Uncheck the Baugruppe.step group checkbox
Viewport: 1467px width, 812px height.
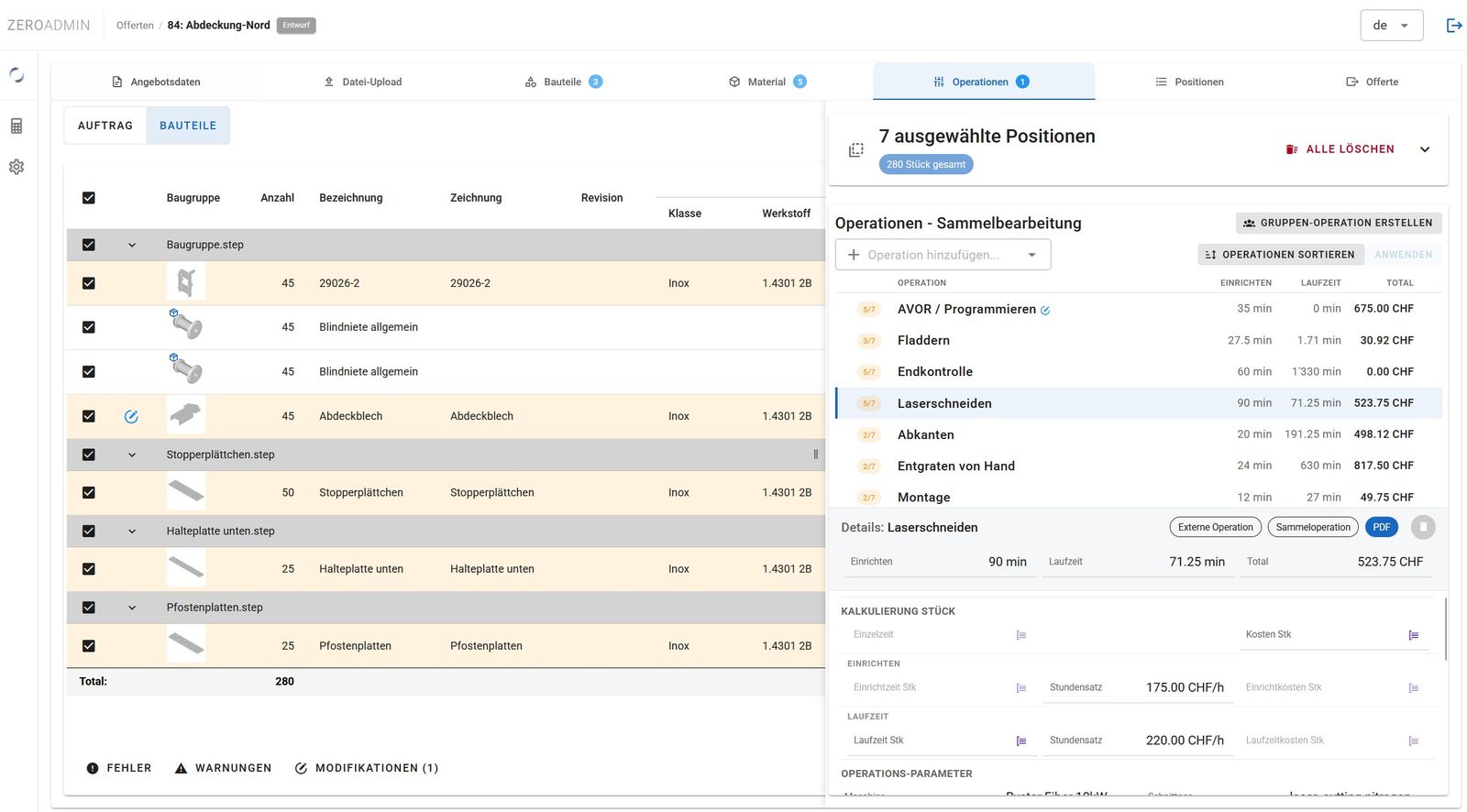(89, 245)
